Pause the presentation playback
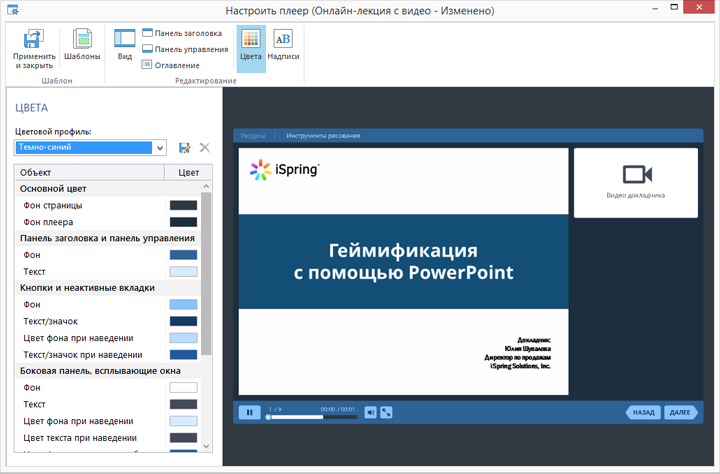Viewport: 720px width, 474px height. (249, 412)
